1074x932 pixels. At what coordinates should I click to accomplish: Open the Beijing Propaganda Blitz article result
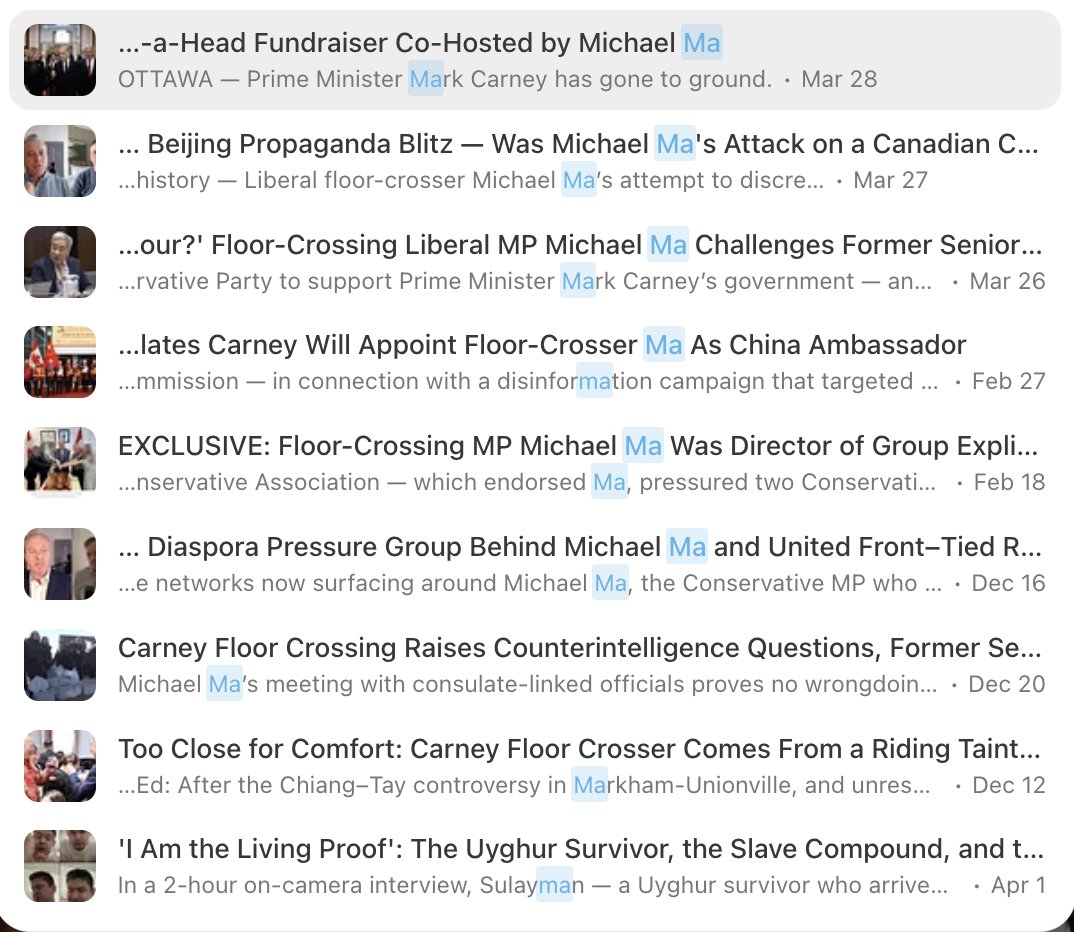pyautogui.click(x=534, y=161)
